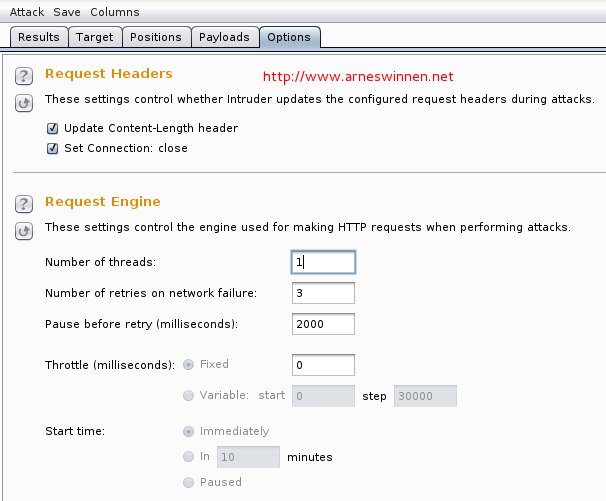Go to the Positions tab
The height and width of the screenshot is (501, 606).
pos(156,37)
